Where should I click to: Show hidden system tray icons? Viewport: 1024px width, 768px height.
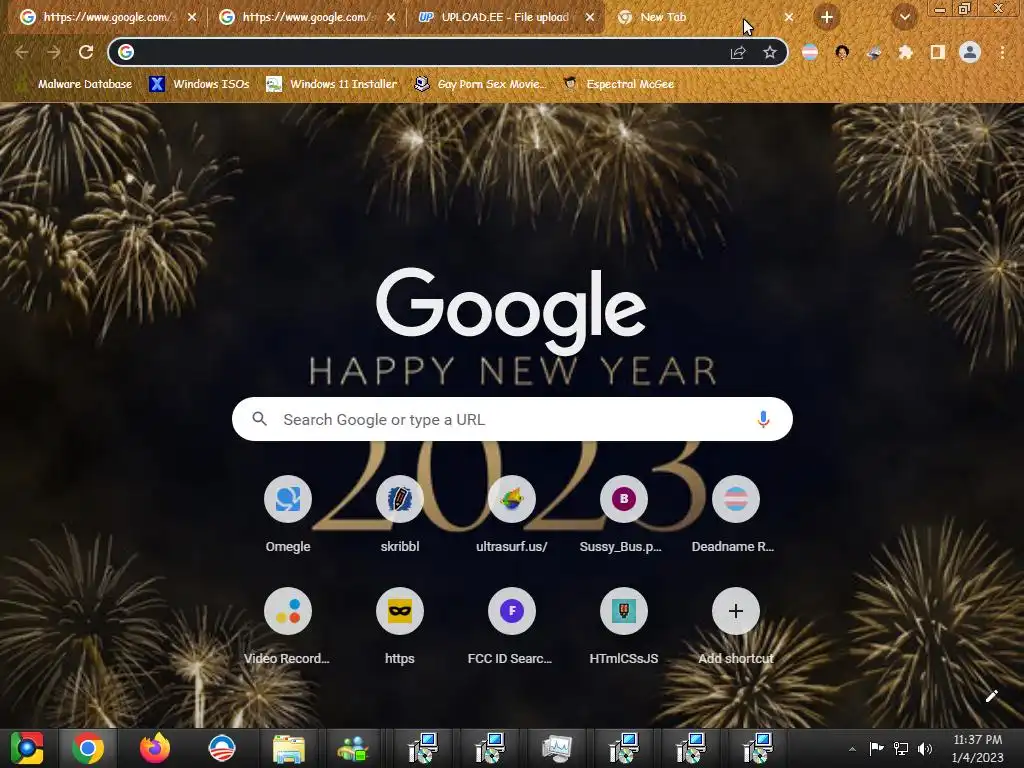(x=852, y=749)
